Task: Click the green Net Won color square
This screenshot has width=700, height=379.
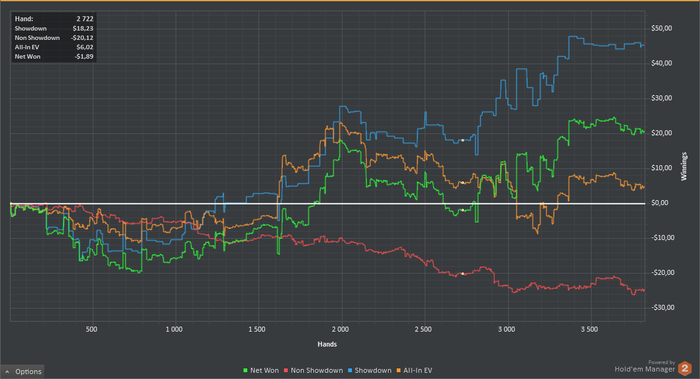Action: (245, 371)
